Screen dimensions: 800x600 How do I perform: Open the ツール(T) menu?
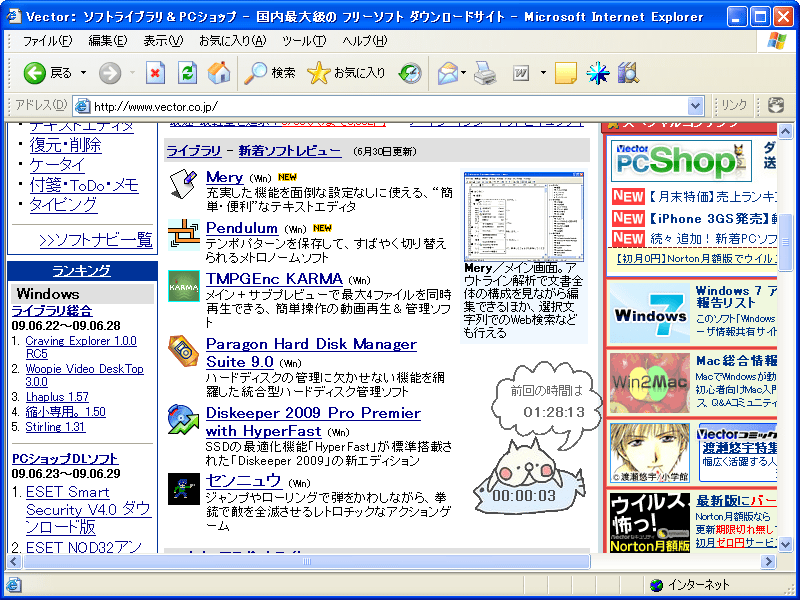[x=304, y=41]
